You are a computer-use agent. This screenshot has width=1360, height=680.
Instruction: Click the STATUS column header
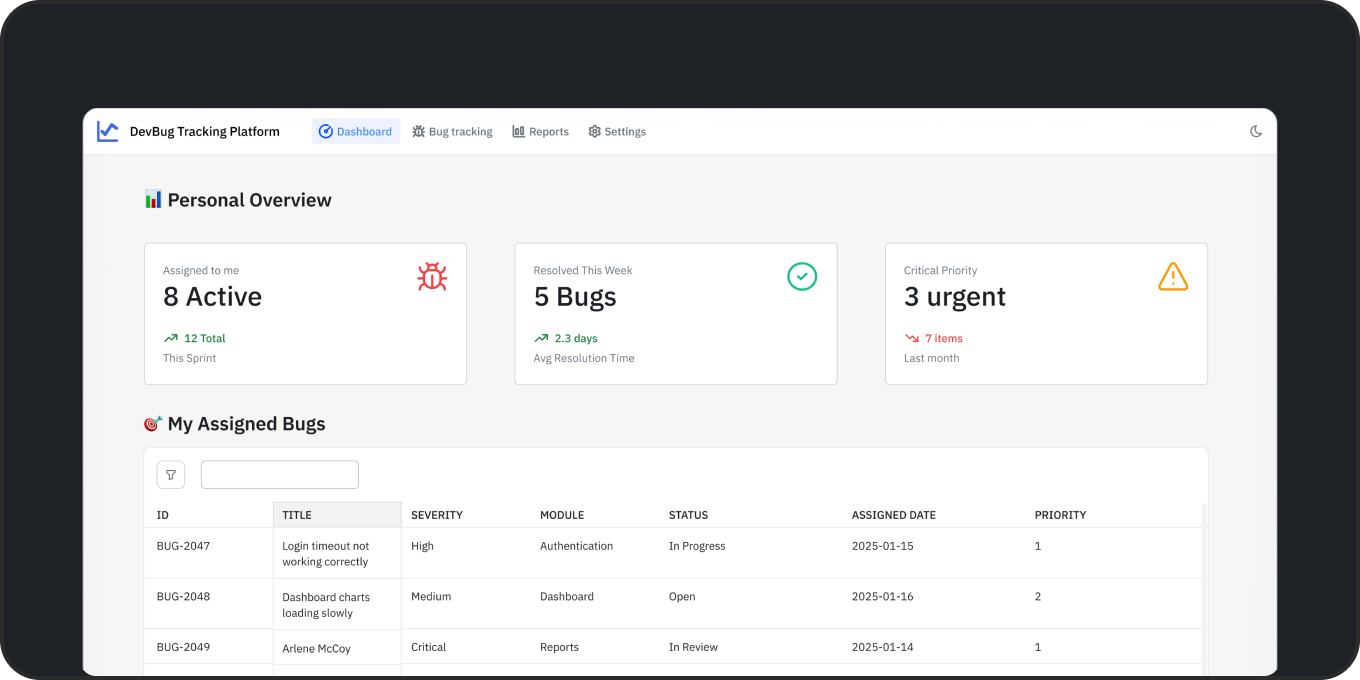click(688, 515)
